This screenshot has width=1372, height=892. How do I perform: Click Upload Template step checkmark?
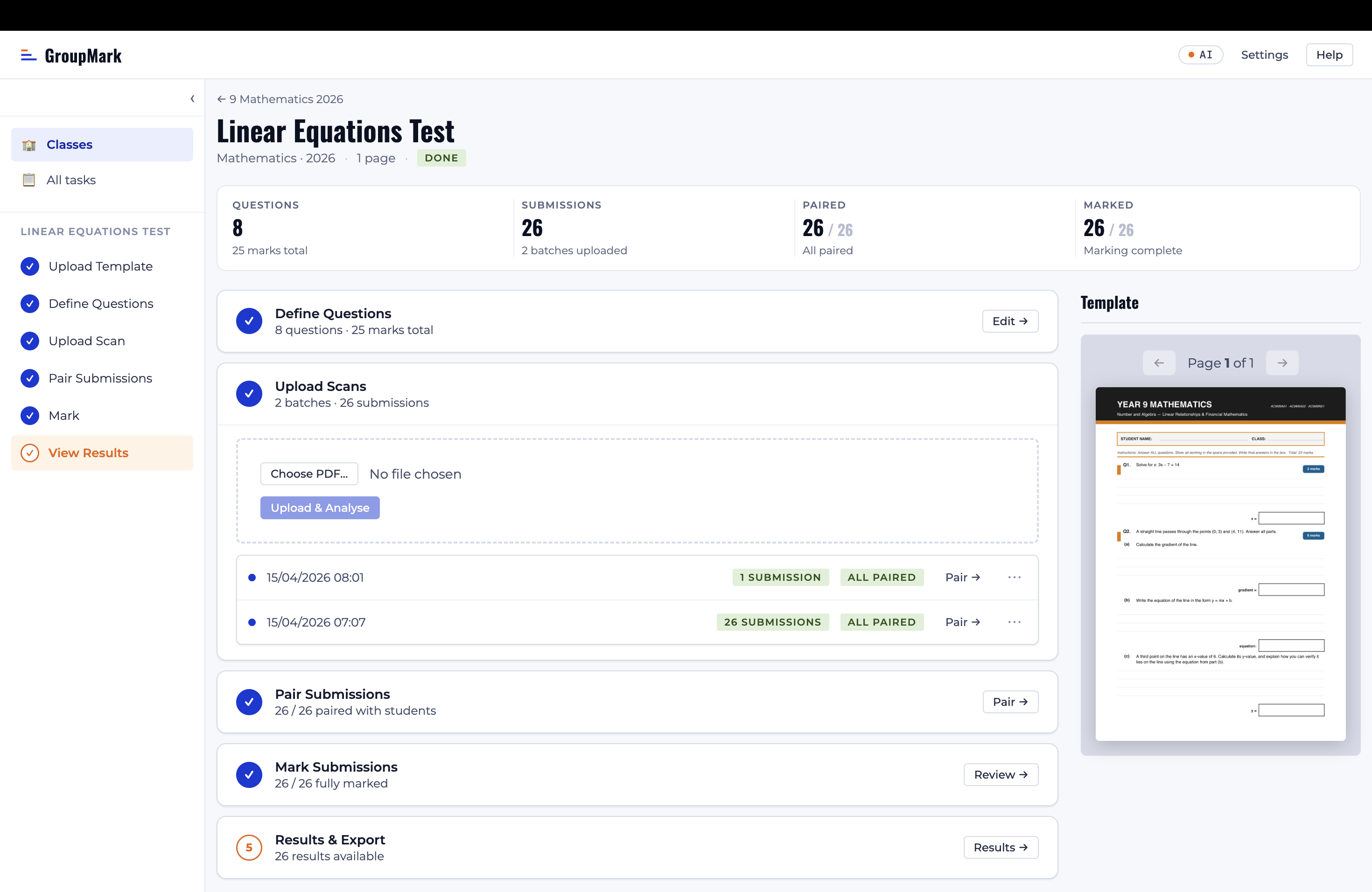tap(30, 266)
